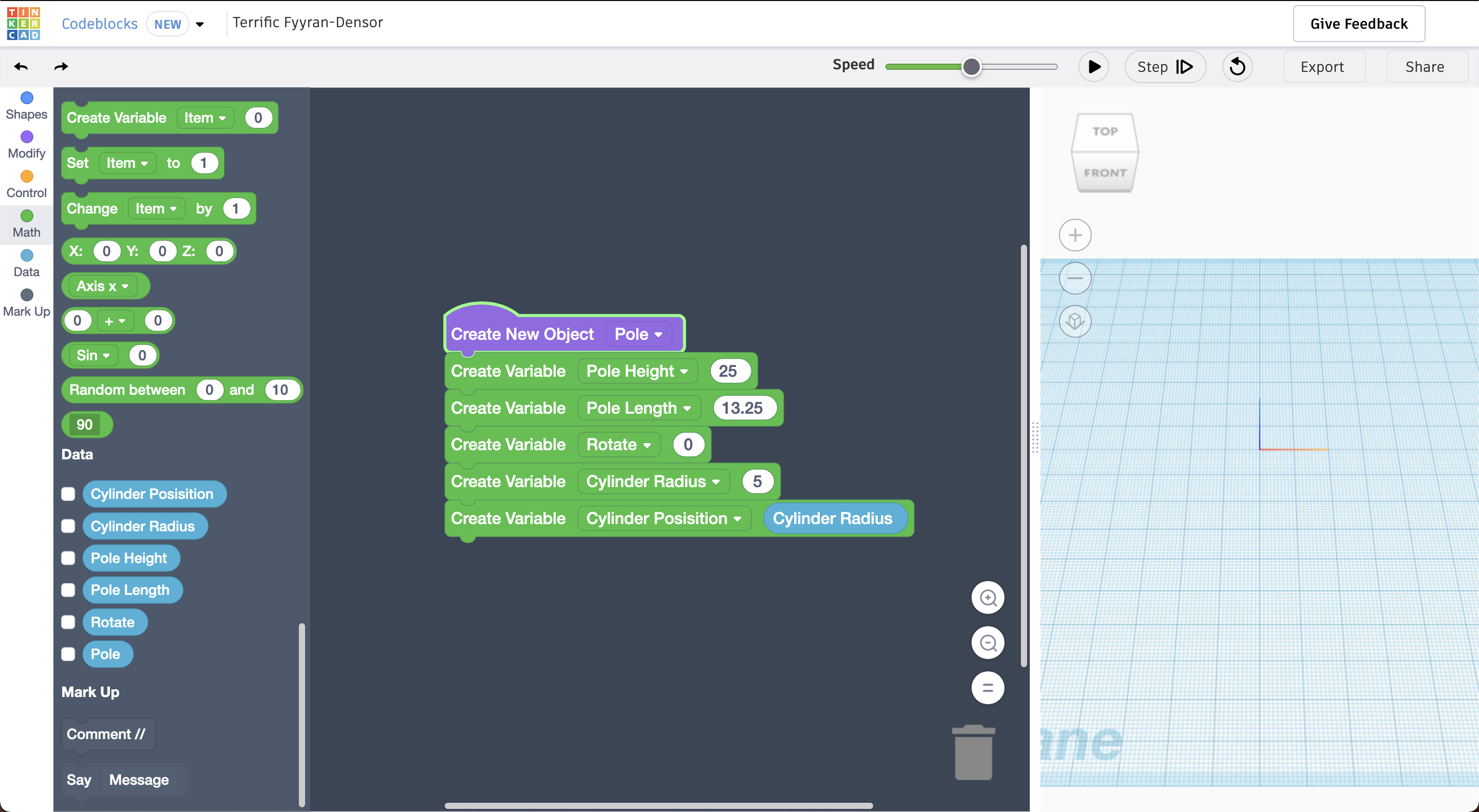Zoom out on the blocks workspace

pyautogui.click(x=988, y=643)
